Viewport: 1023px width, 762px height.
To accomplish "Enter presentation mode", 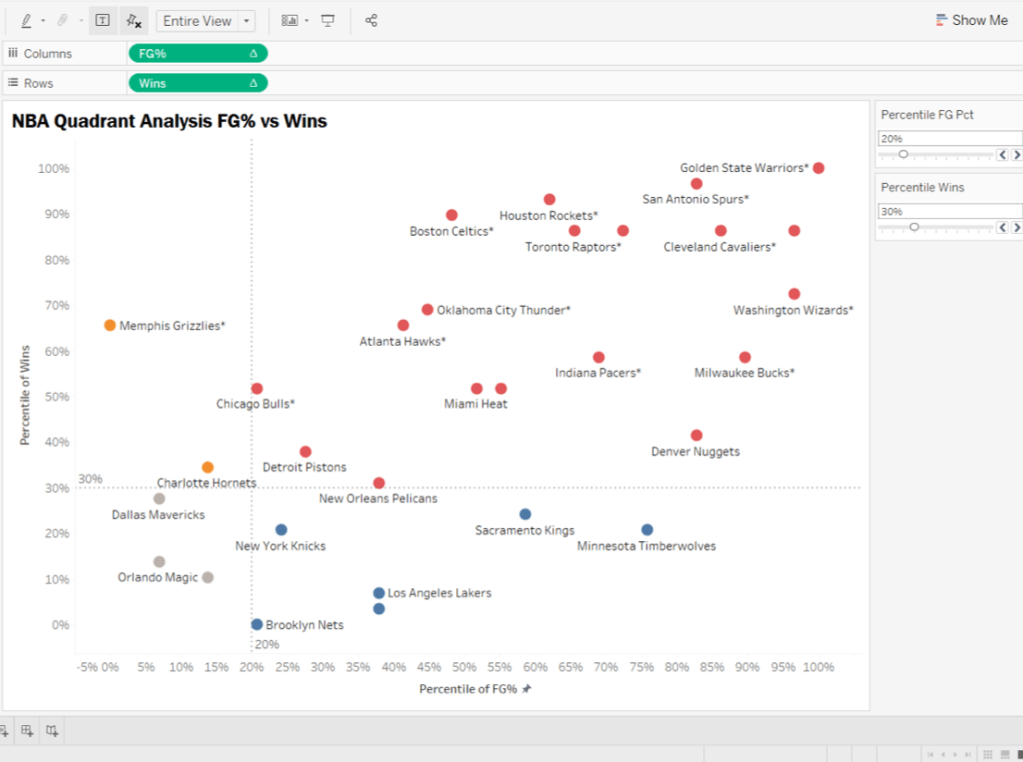I will coord(330,20).
